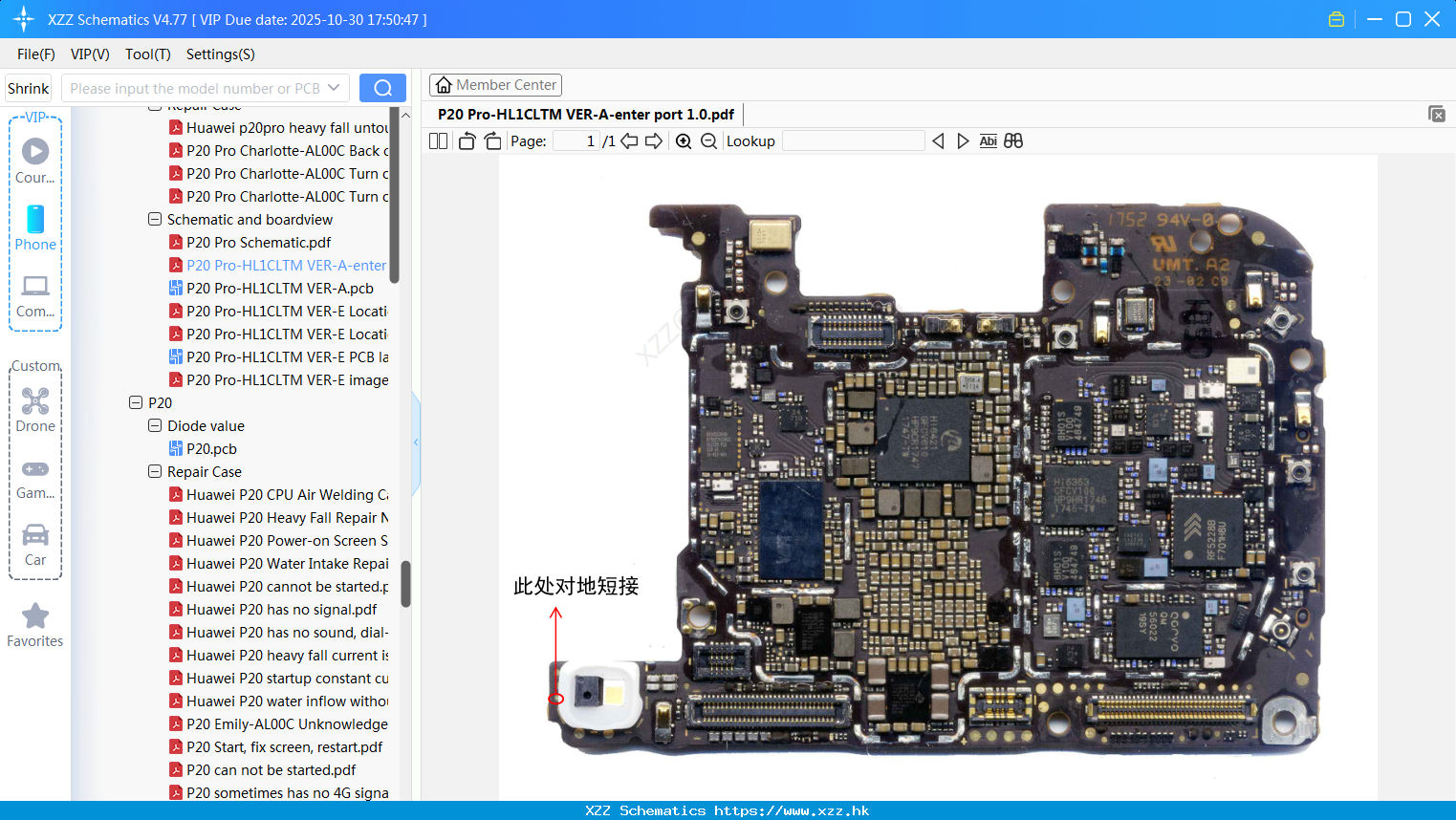Click the Shrink button

[x=29, y=88]
